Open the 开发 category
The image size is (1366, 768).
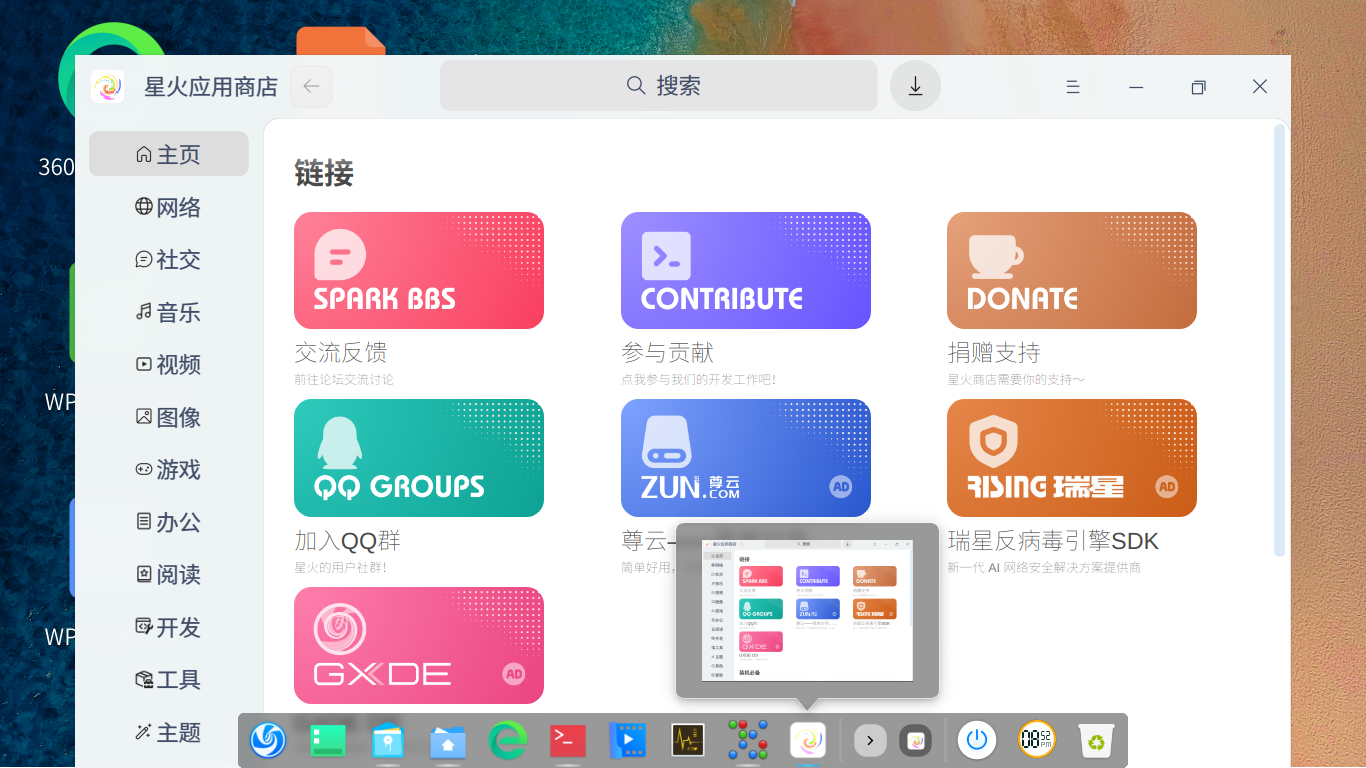tap(168, 627)
